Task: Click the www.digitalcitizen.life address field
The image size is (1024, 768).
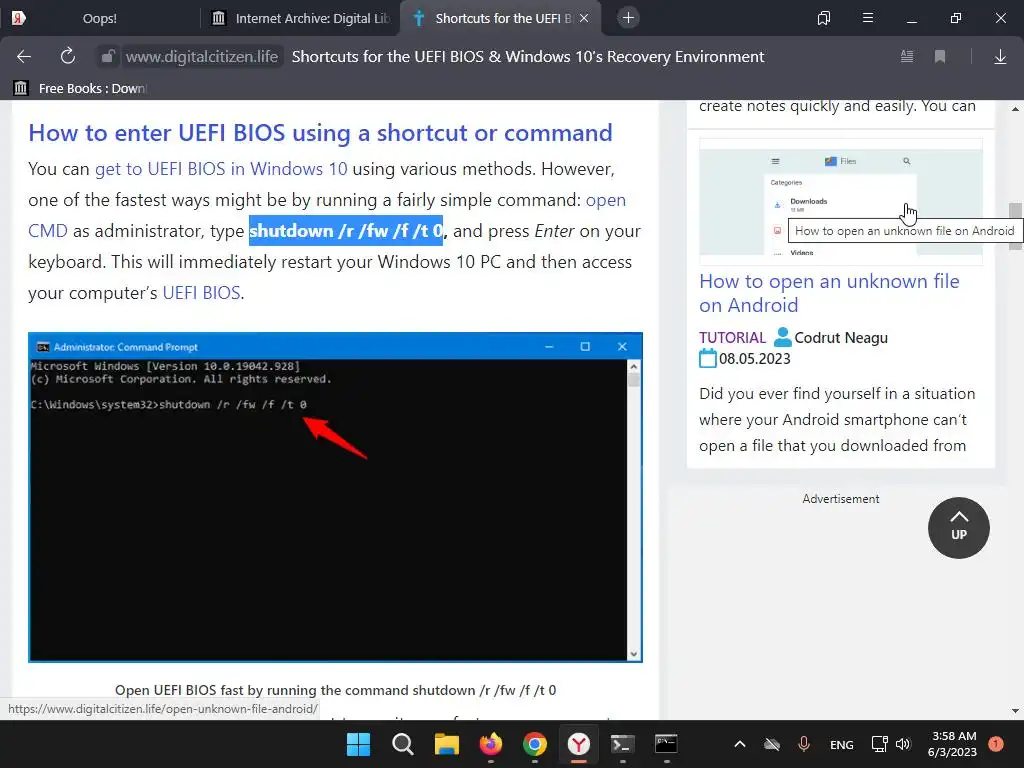Action: point(202,57)
